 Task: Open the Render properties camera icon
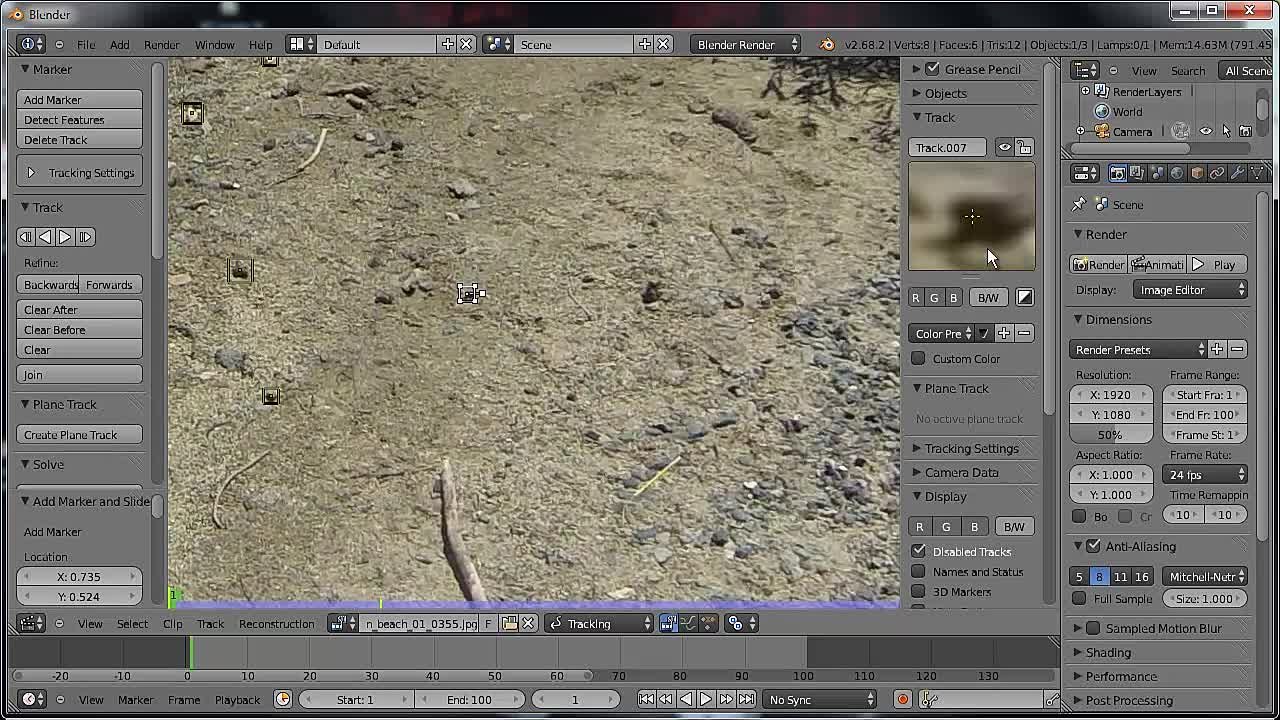pyautogui.click(x=1118, y=173)
